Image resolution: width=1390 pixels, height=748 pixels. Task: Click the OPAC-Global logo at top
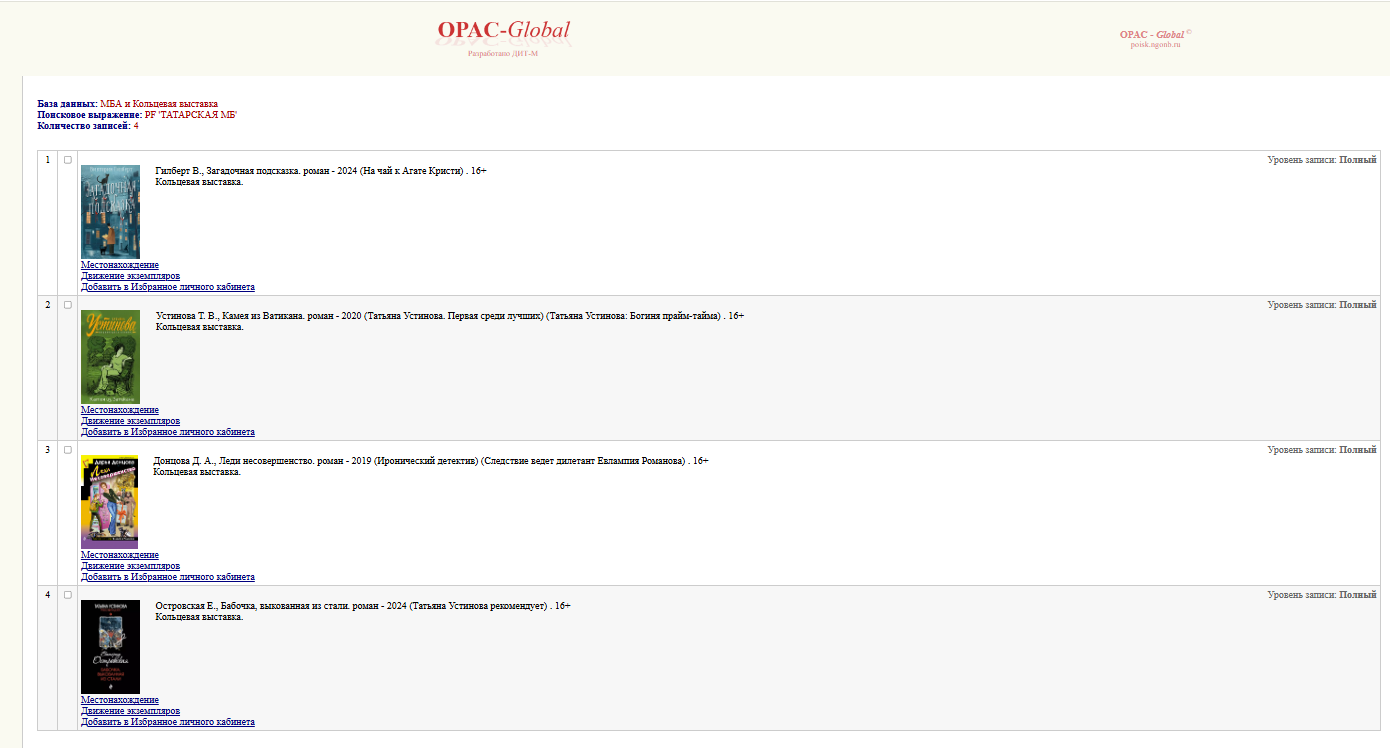504,32
